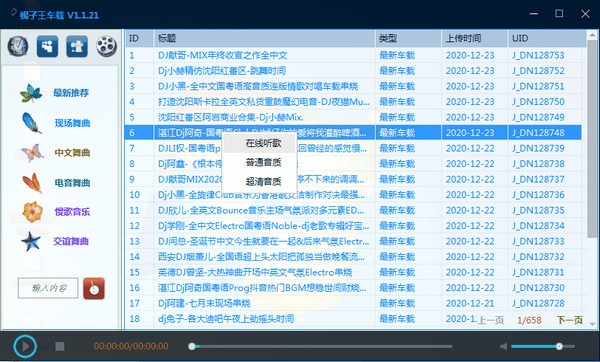Click the blue people icon in sidebar toolbar
600x362 pixels.
pos(47,46)
